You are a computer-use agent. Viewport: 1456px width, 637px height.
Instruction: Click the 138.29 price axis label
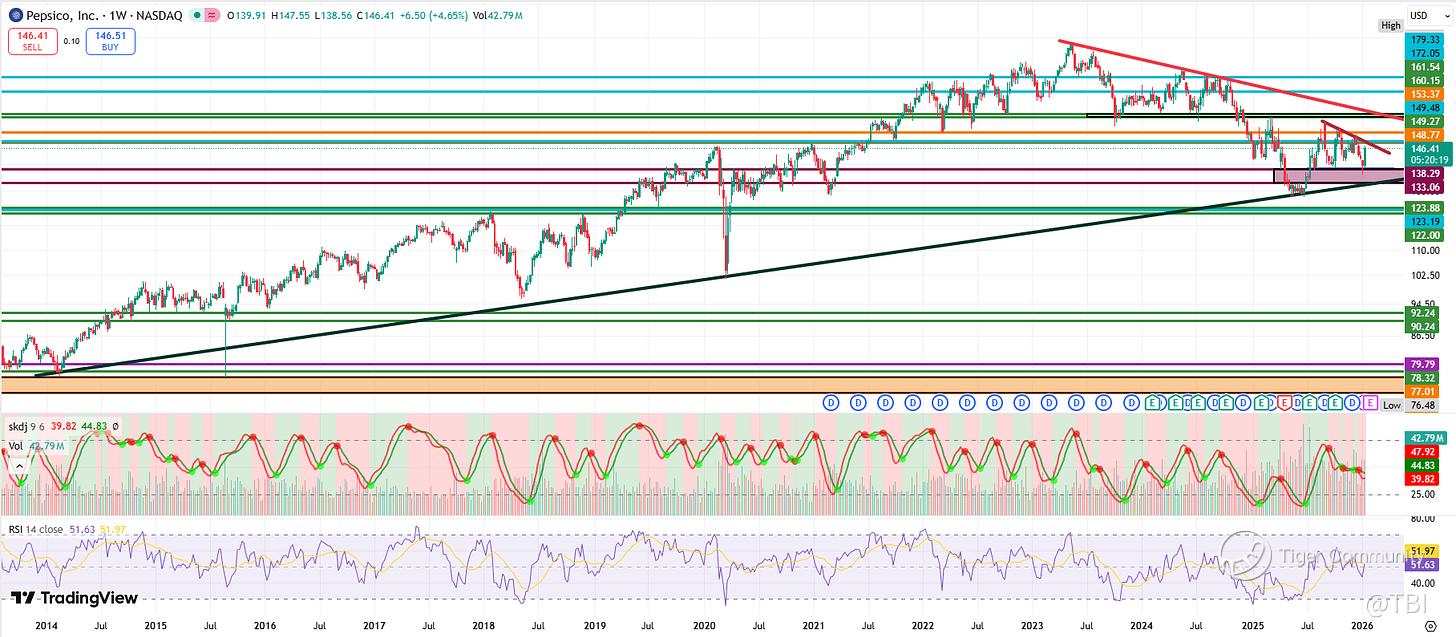click(1424, 173)
